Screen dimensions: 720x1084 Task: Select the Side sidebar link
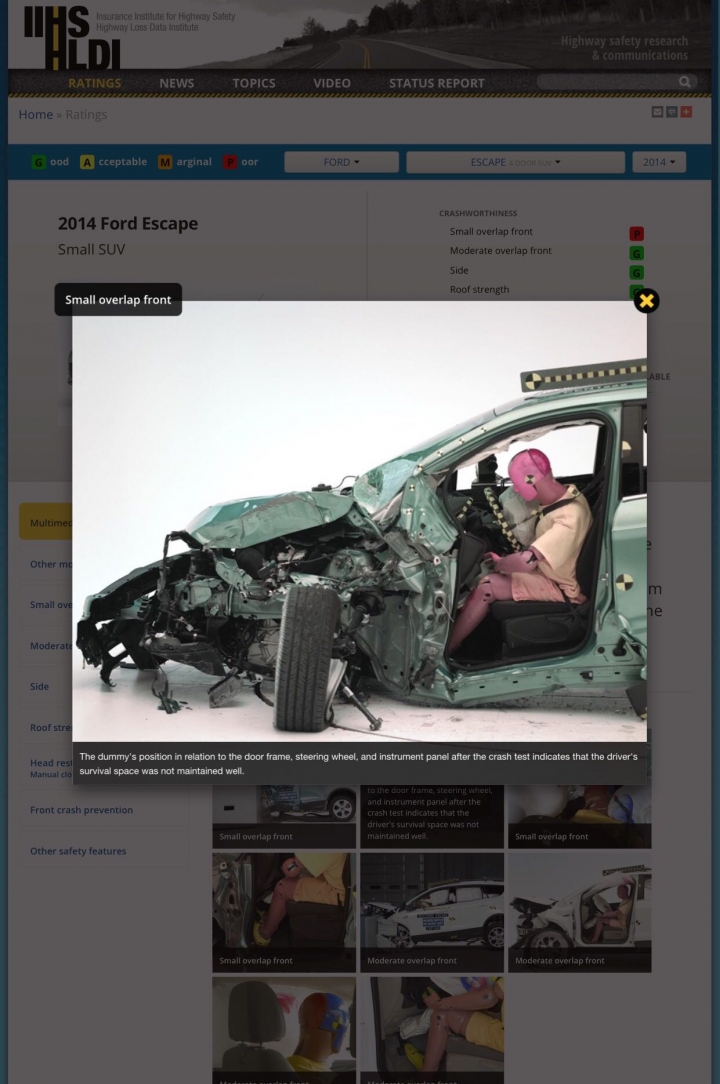click(x=39, y=686)
